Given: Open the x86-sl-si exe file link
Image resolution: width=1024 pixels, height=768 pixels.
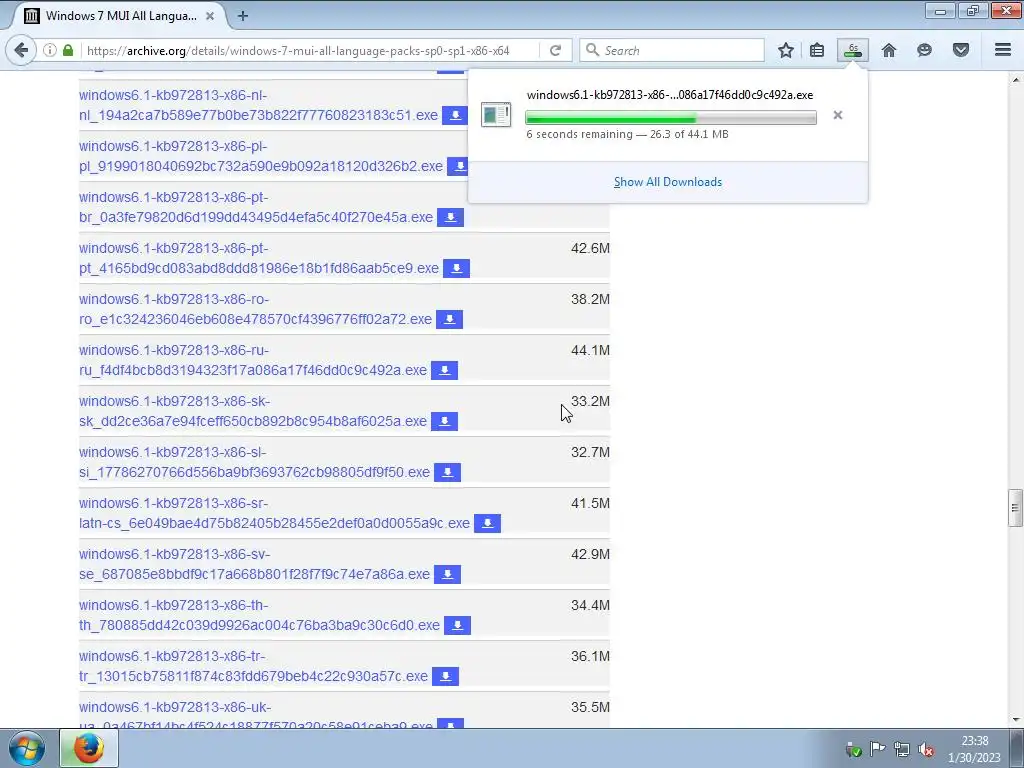Looking at the screenshot, I should tap(255, 462).
